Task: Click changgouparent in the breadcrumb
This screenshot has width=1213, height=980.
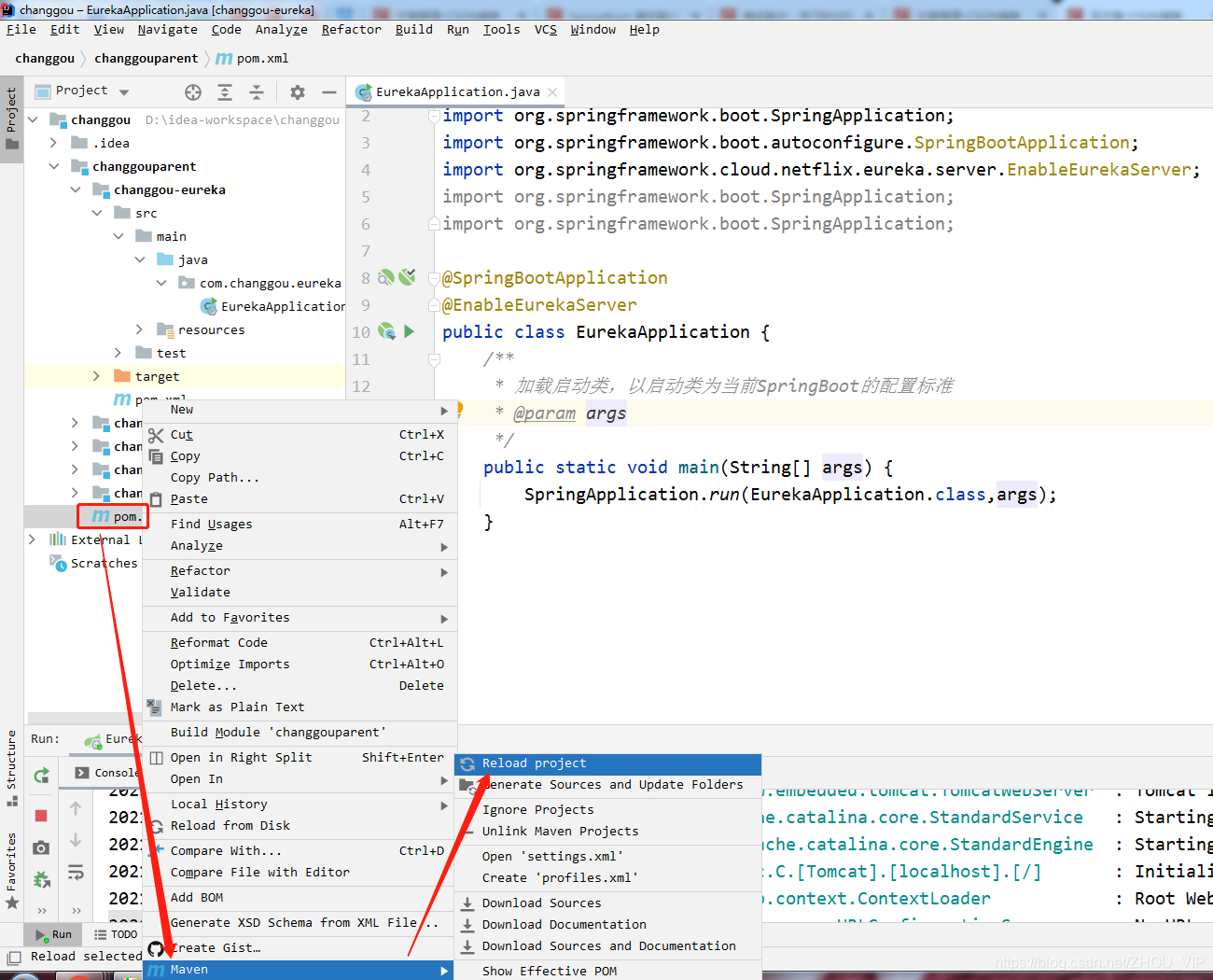Action: pos(146,58)
